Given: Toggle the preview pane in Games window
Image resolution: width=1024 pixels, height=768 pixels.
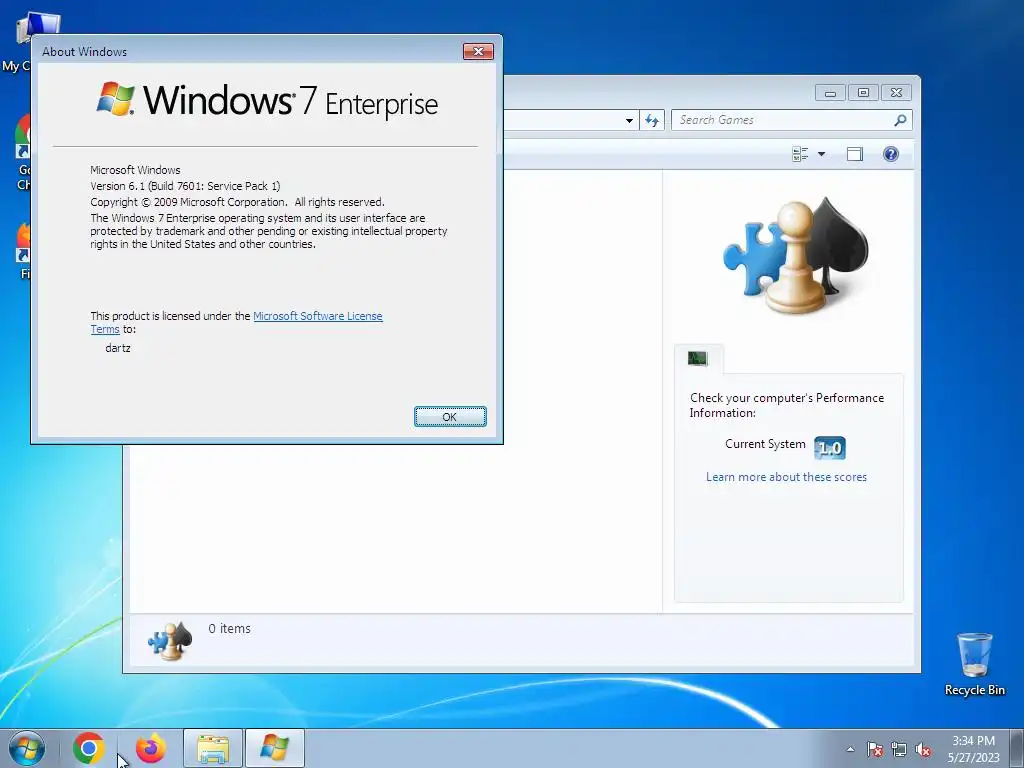Looking at the screenshot, I should tap(855, 154).
